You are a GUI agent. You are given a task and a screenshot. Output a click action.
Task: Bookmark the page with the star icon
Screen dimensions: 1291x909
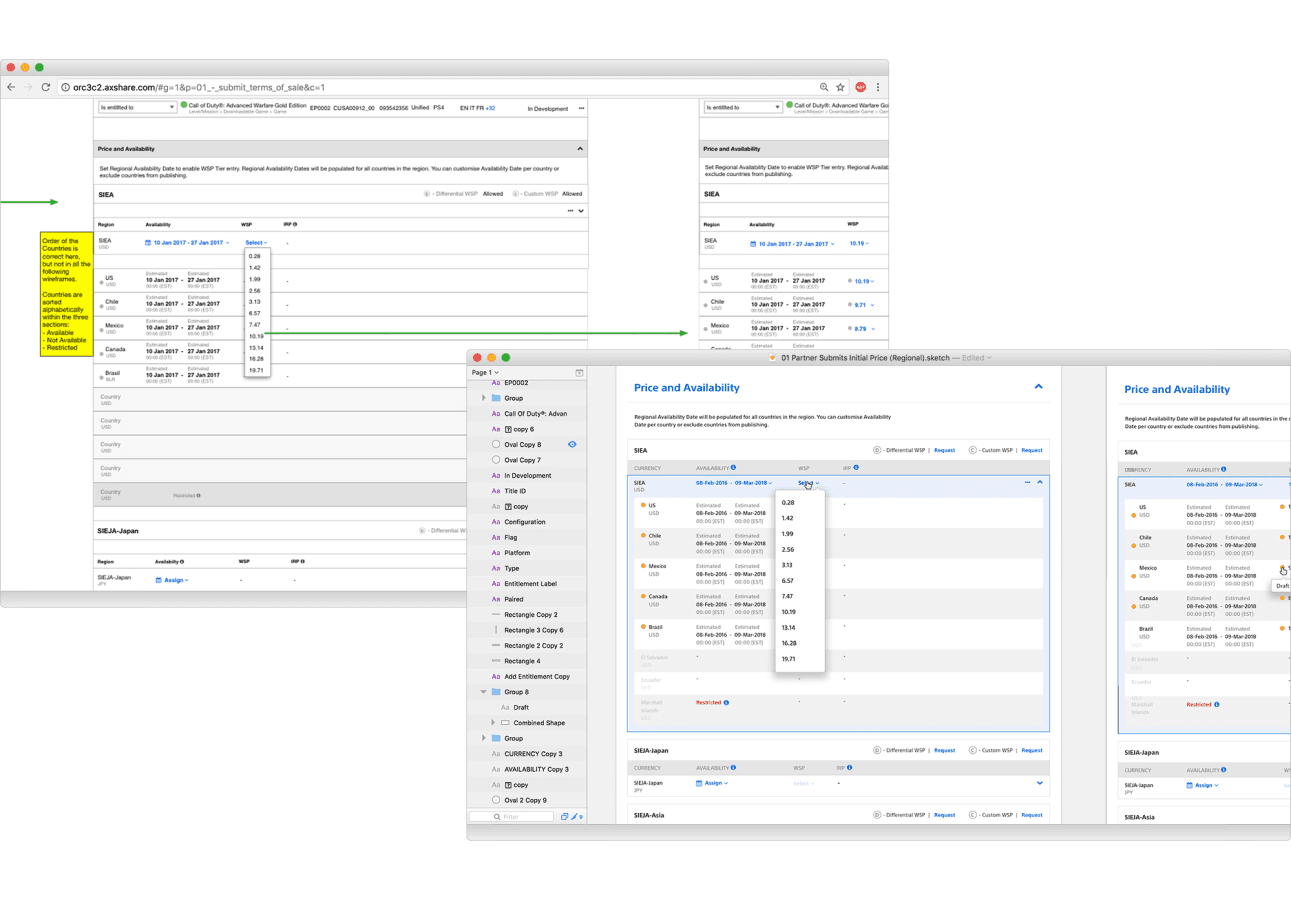point(841,87)
